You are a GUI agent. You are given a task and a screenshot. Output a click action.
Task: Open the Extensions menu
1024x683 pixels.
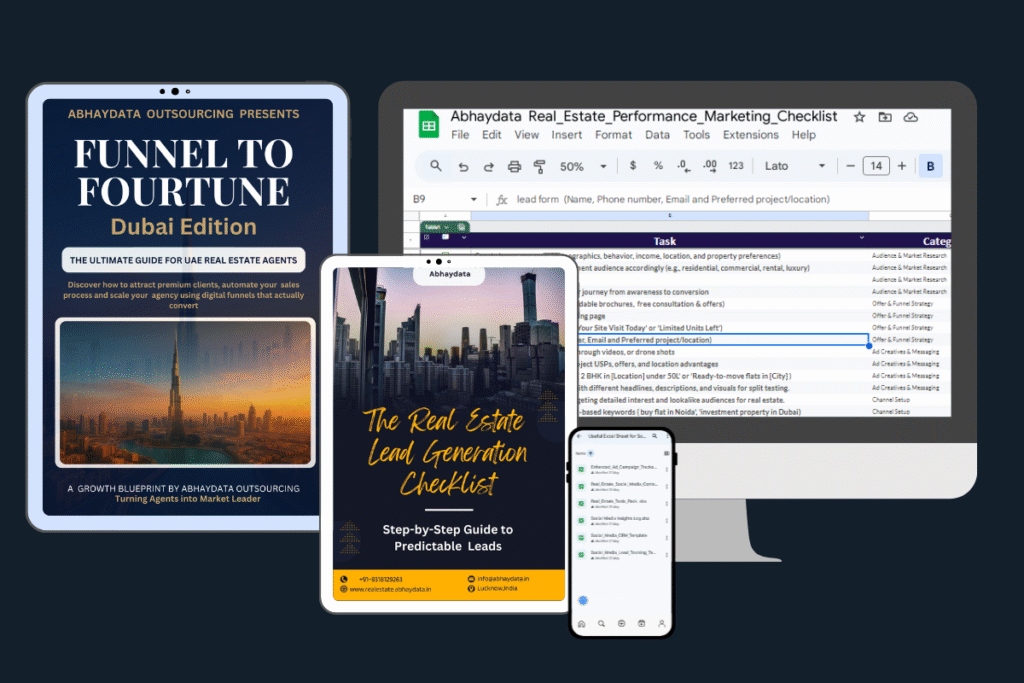tap(750, 135)
